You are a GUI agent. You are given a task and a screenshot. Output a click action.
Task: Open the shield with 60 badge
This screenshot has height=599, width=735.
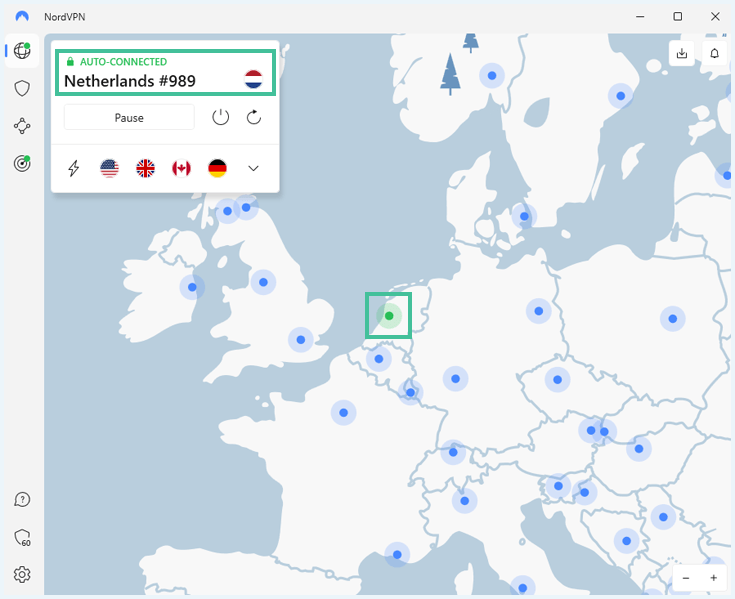click(x=22, y=538)
